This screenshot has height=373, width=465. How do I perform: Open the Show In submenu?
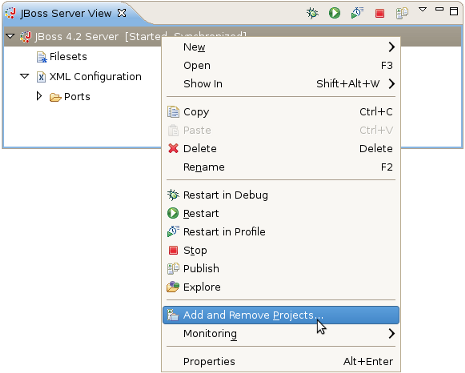click(x=281, y=84)
